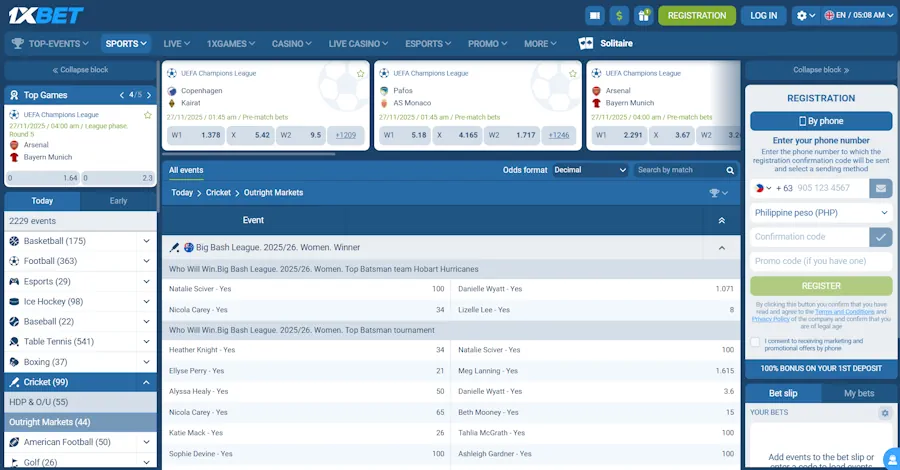Click the Search by match field
The image size is (900, 470).
tap(680, 170)
